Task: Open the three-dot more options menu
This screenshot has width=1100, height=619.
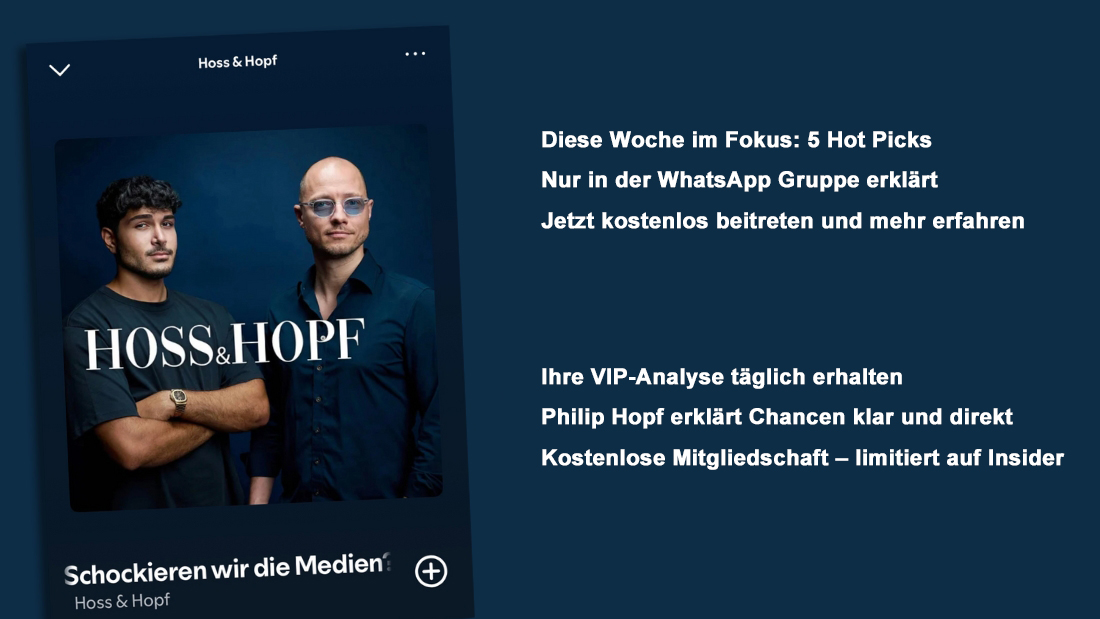Action: (x=415, y=53)
